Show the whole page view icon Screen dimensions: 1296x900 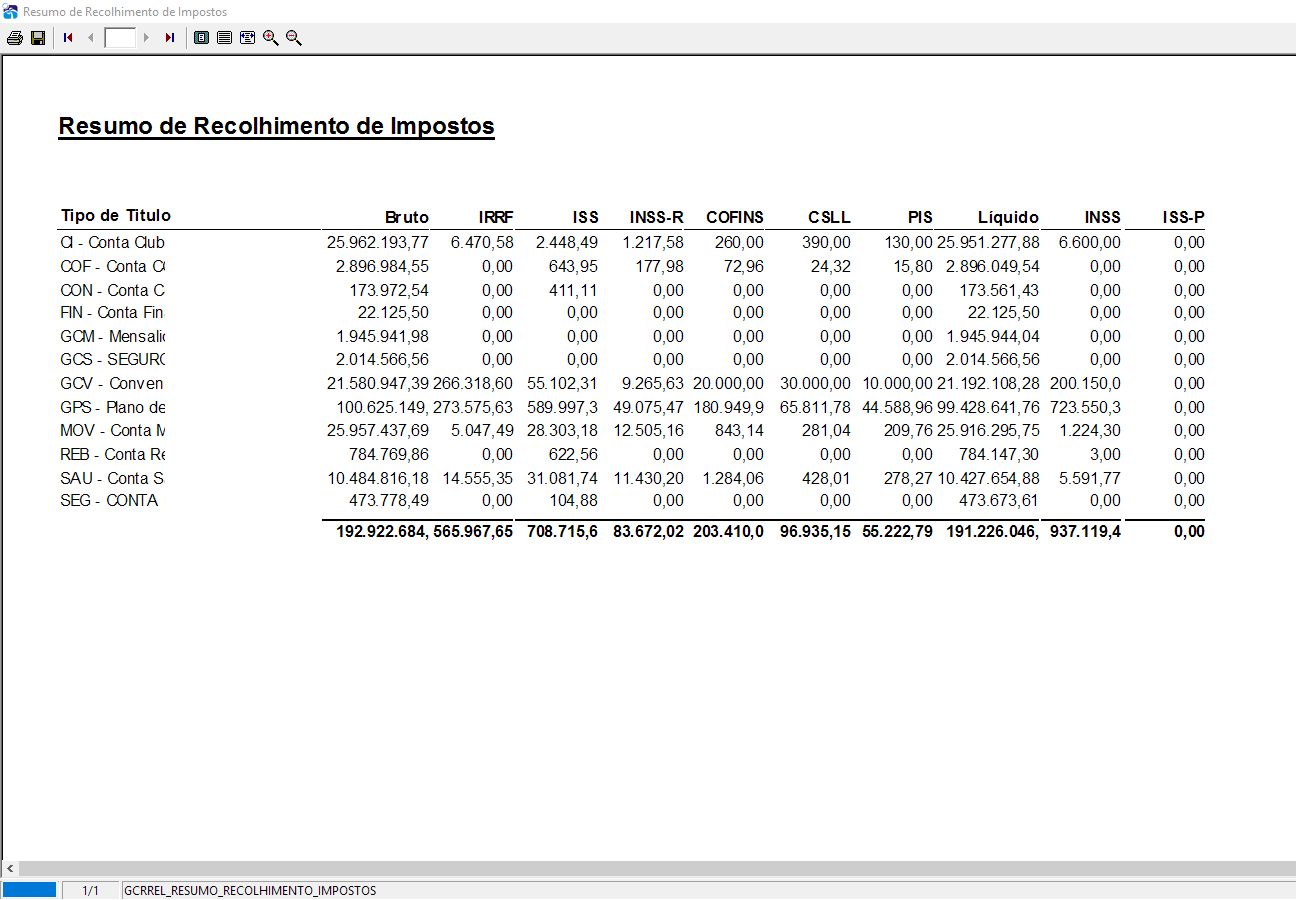pyautogui.click(x=201, y=38)
